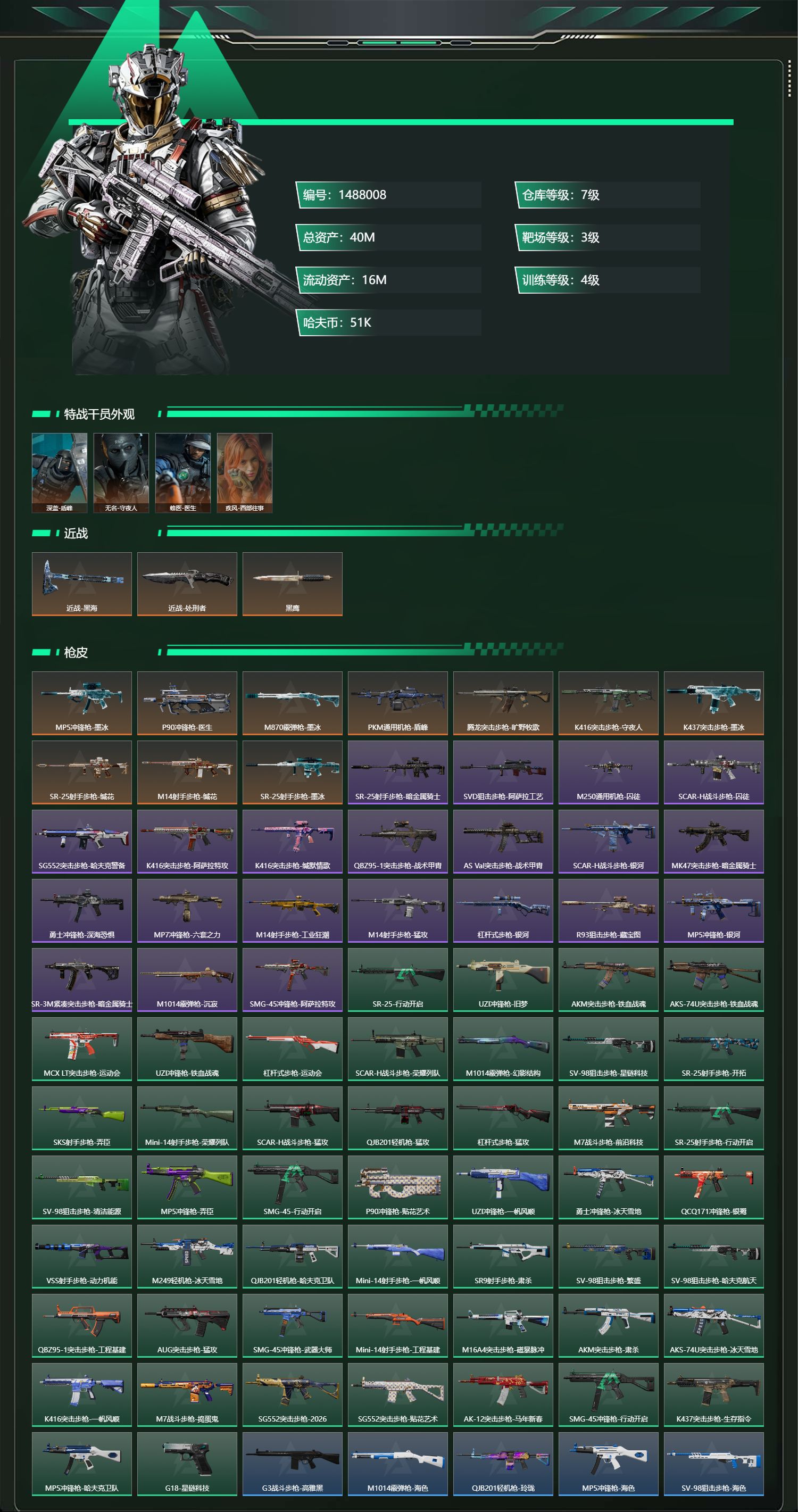Choose the K416突击步枪-缄默情歌 pink rifle
The image size is (798, 1512).
pyautogui.click(x=292, y=842)
